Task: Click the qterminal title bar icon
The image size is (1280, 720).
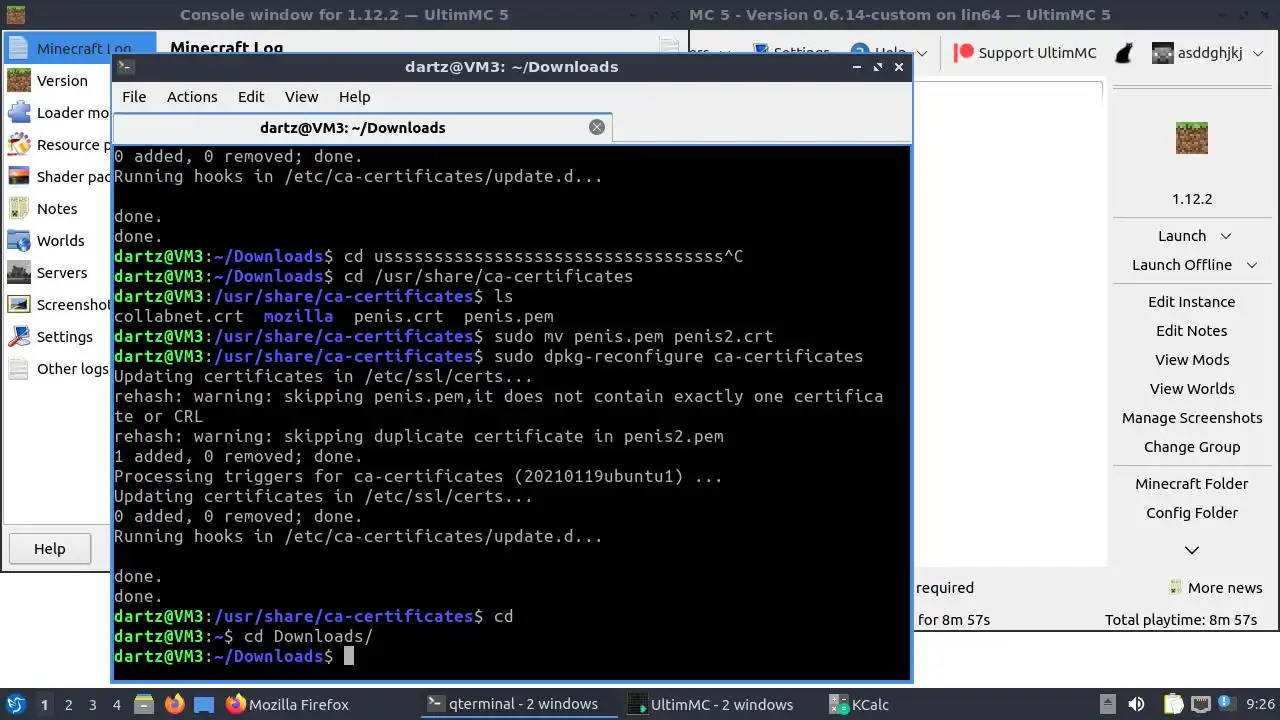Action: pos(125,67)
